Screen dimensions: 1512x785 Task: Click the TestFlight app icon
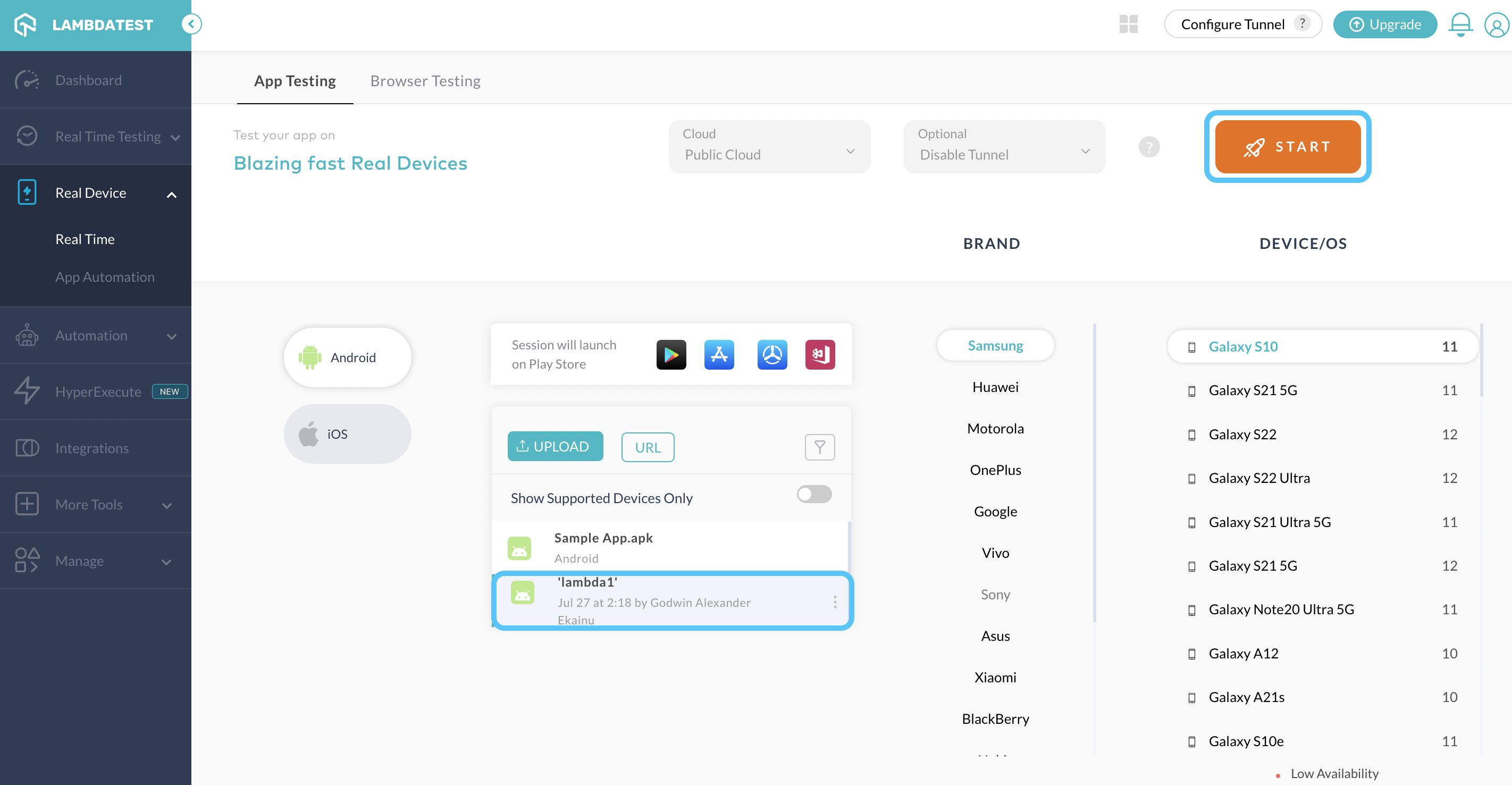pos(772,355)
